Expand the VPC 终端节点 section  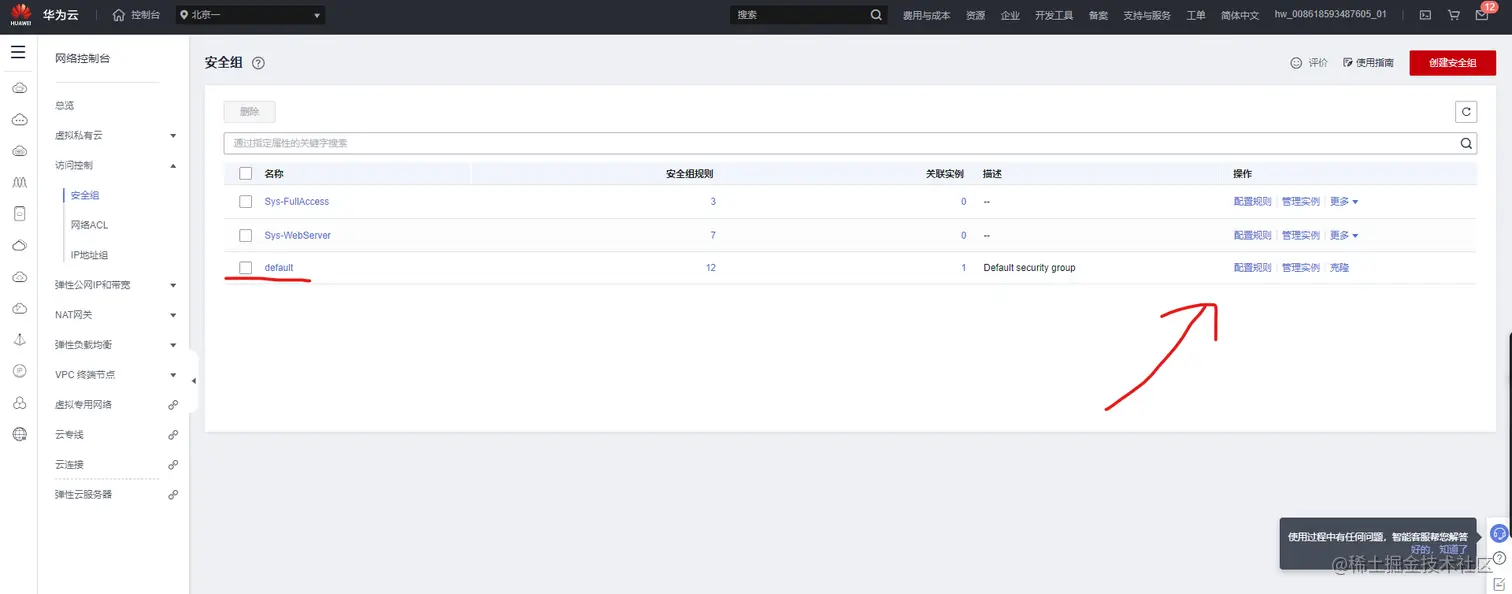click(x=173, y=375)
